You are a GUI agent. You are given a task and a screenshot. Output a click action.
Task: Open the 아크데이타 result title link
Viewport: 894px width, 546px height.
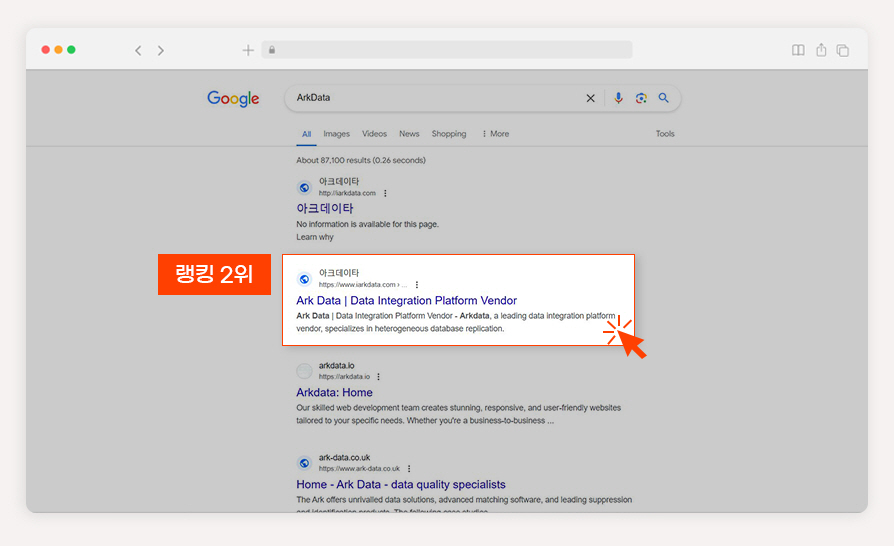tap(324, 209)
